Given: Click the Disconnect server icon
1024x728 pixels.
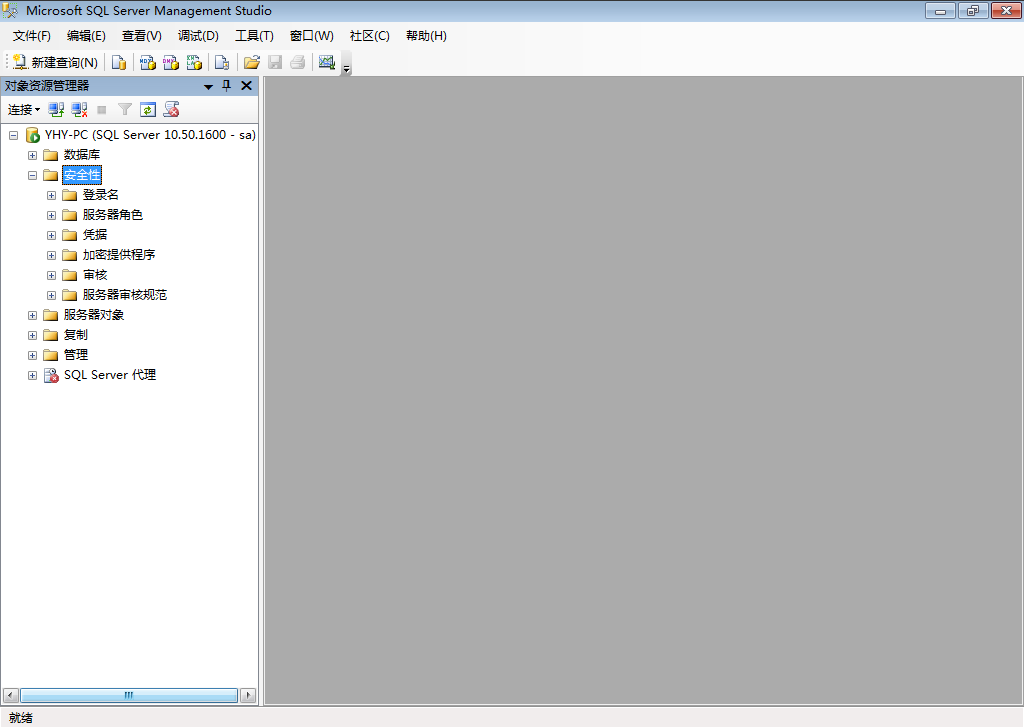Looking at the screenshot, I should point(80,110).
